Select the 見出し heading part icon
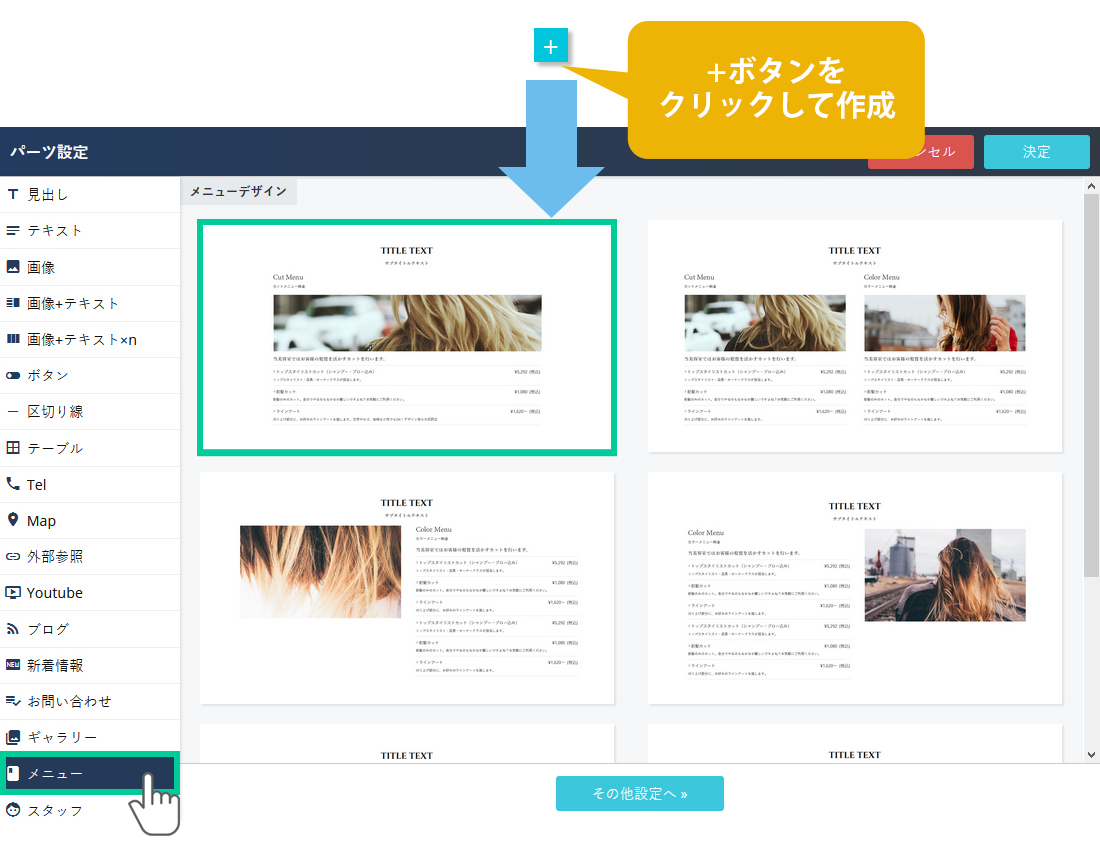 coord(13,194)
